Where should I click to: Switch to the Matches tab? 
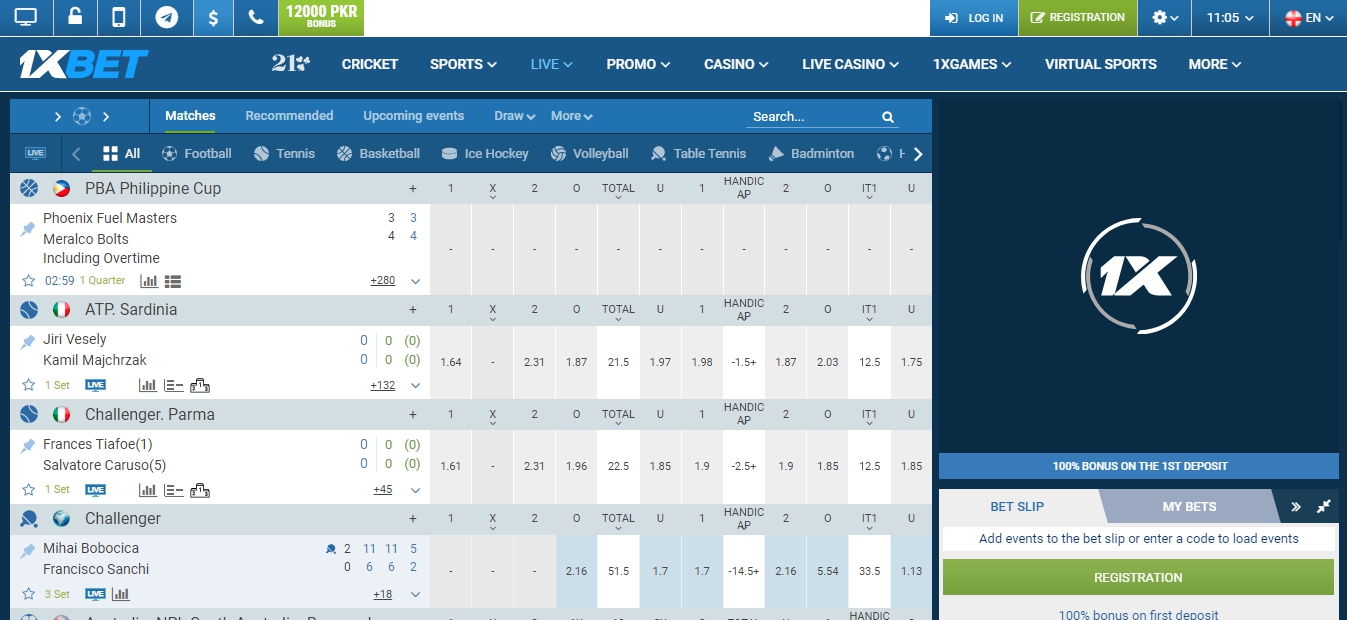(x=190, y=116)
